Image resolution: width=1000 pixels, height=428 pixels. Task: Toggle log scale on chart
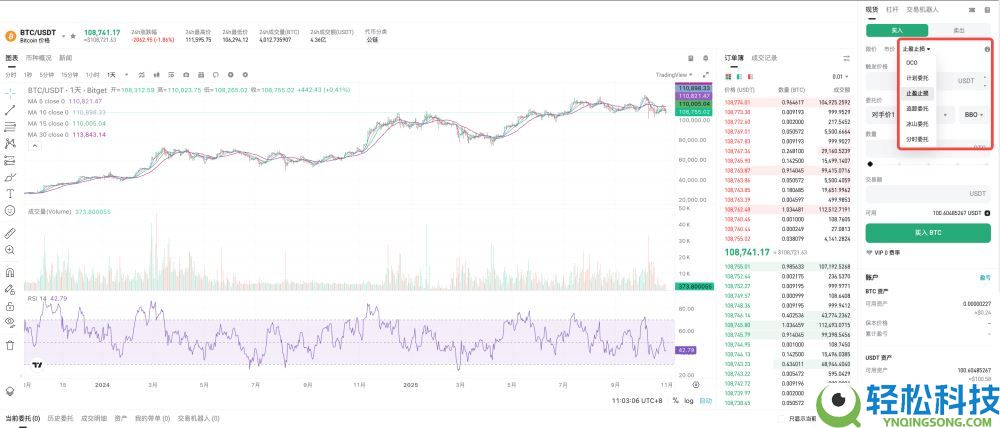[688, 400]
